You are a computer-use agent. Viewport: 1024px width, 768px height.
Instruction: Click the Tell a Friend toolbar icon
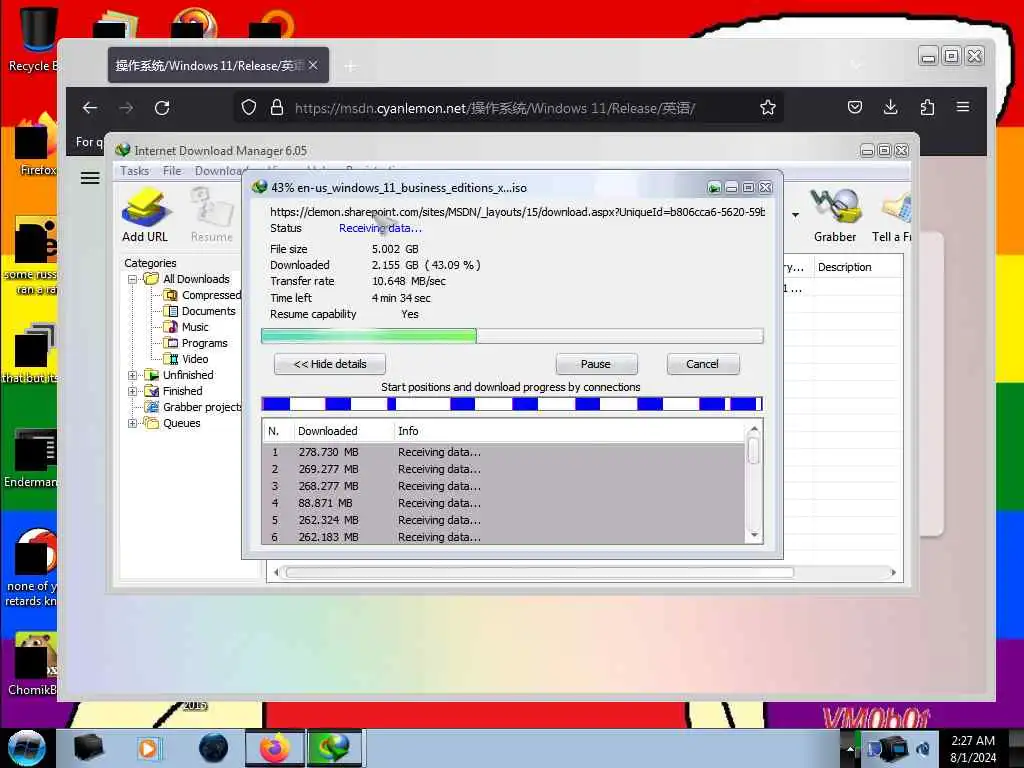pyautogui.click(x=892, y=215)
